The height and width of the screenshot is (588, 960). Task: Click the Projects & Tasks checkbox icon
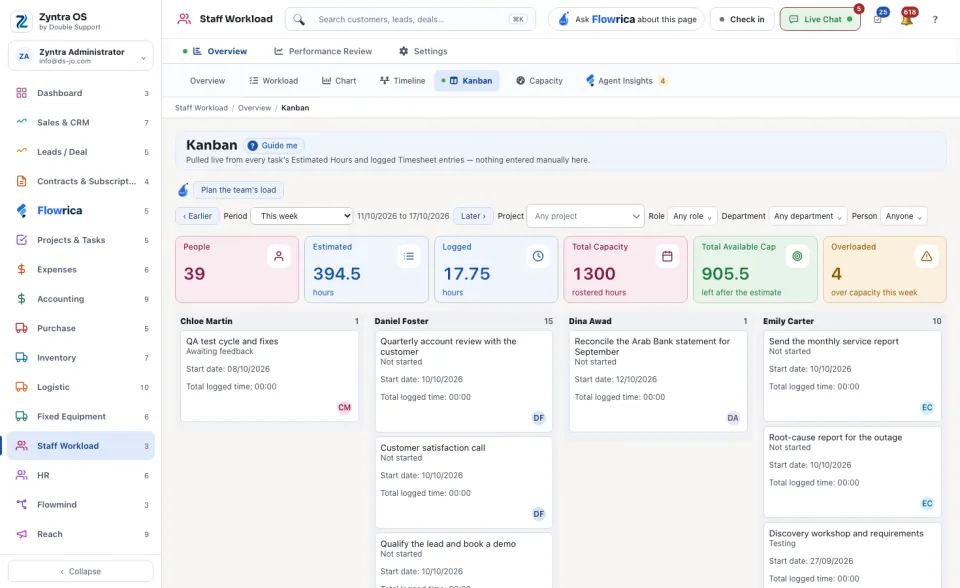(21, 239)
